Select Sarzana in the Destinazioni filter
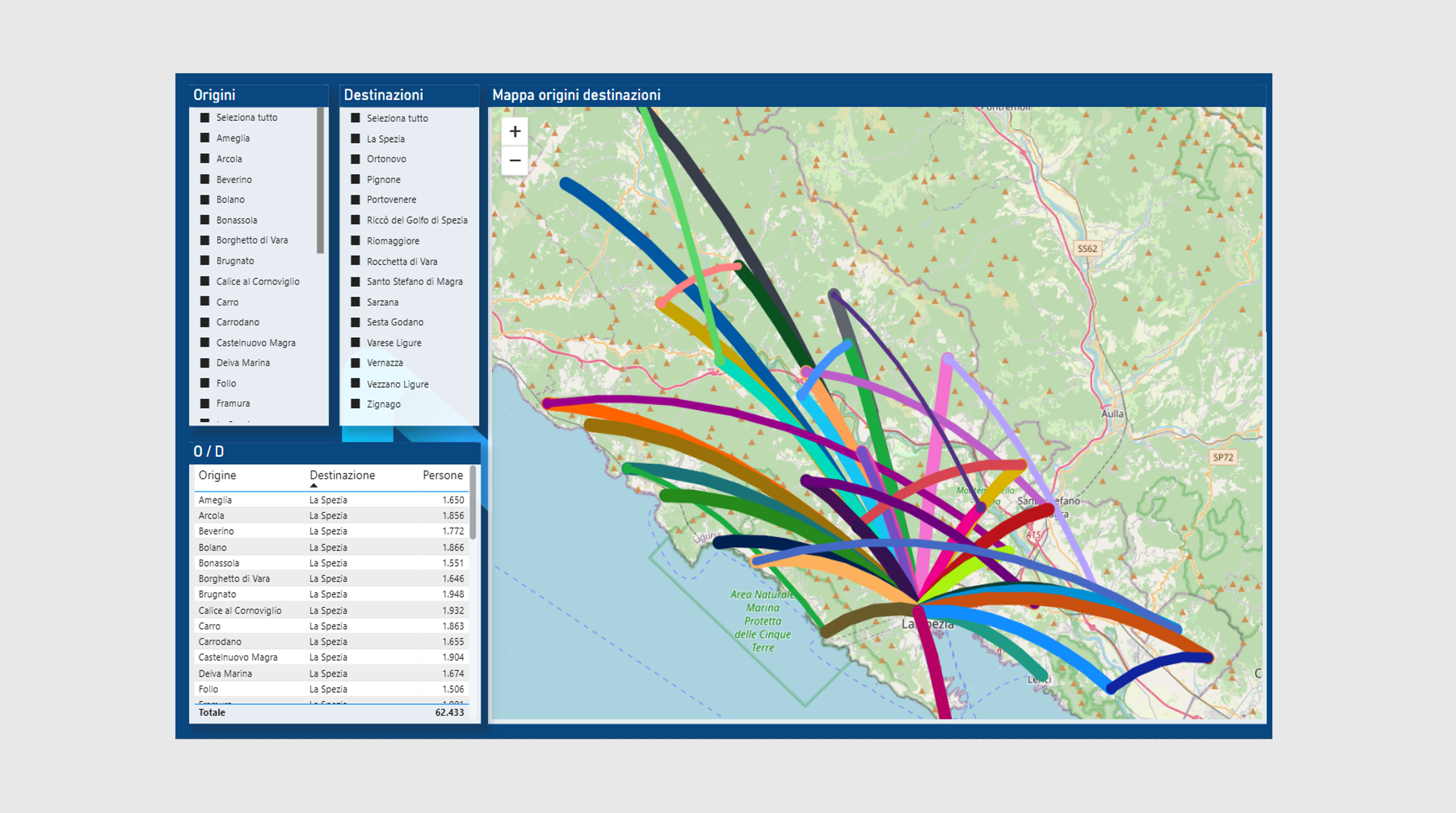 click(355, 302)
